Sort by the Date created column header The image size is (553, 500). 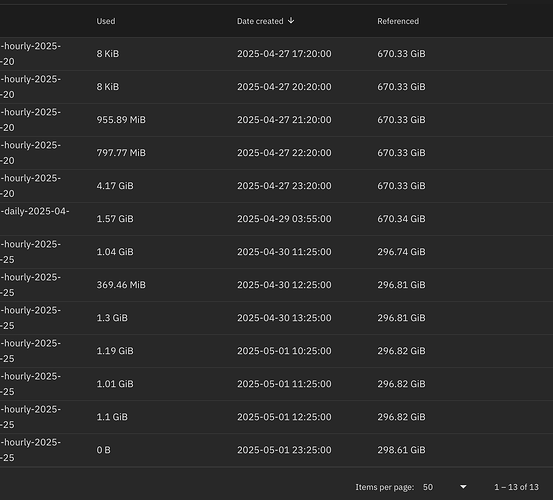coord(260,21)
